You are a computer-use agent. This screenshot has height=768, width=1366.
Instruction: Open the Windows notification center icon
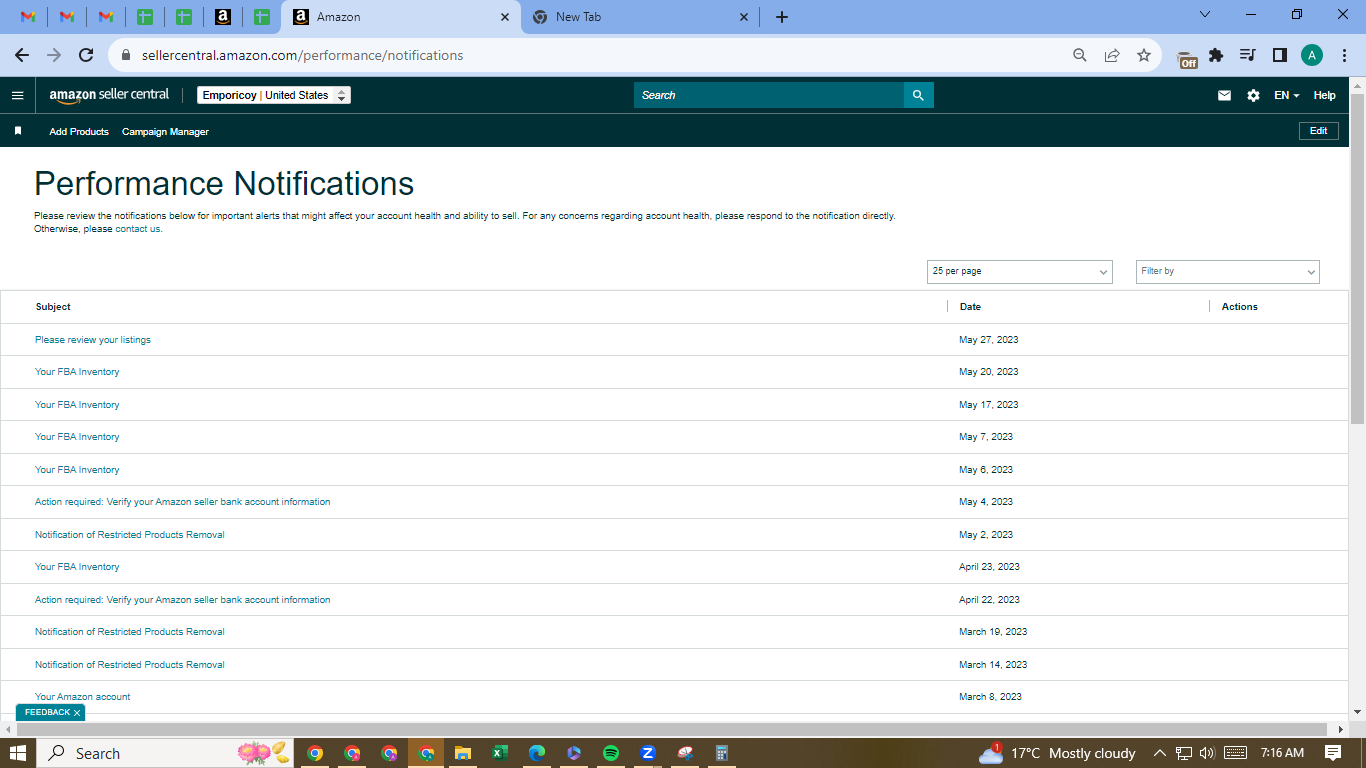coord(1333,753)
